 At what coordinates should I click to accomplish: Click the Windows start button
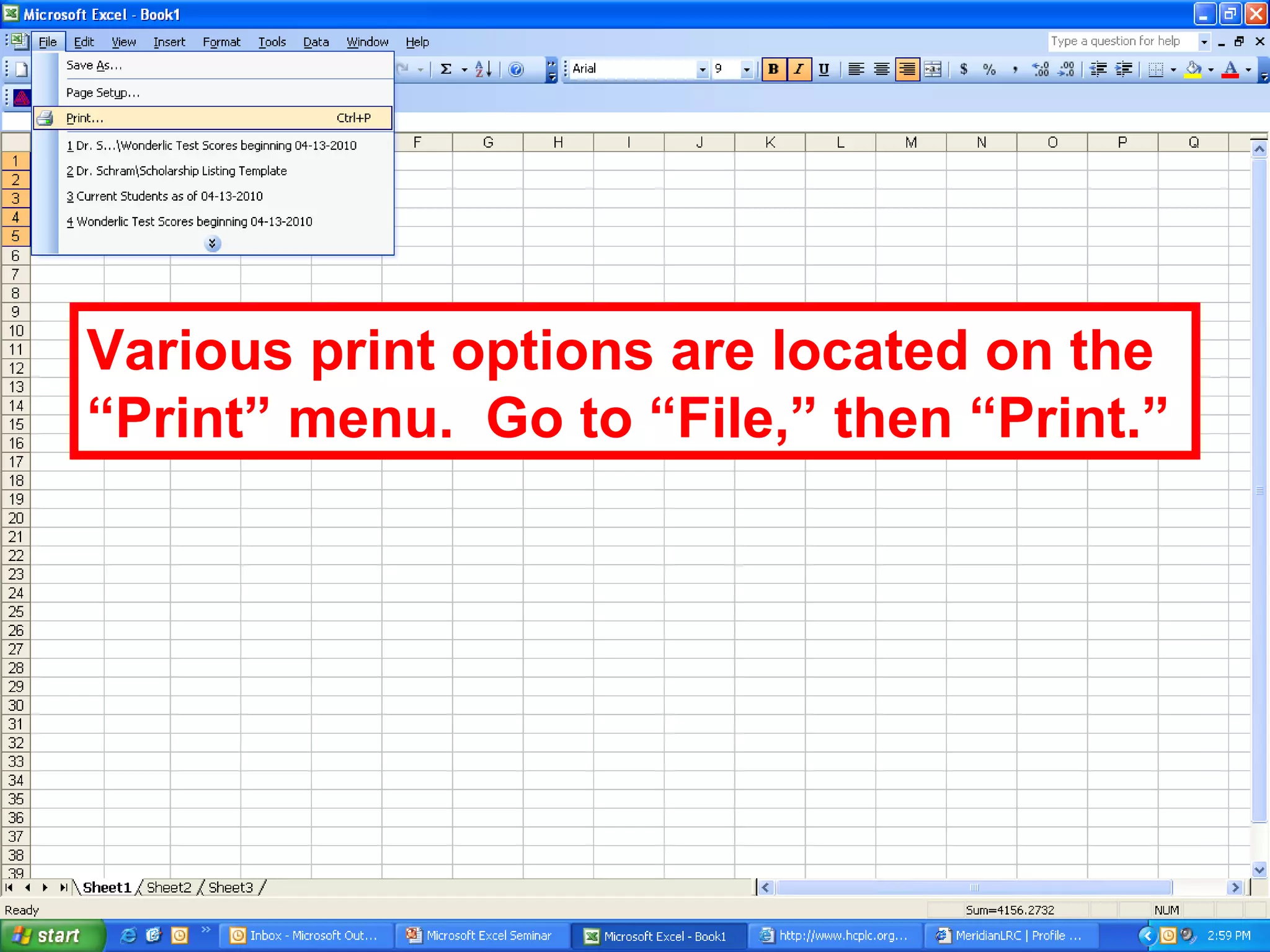point(53,935)
